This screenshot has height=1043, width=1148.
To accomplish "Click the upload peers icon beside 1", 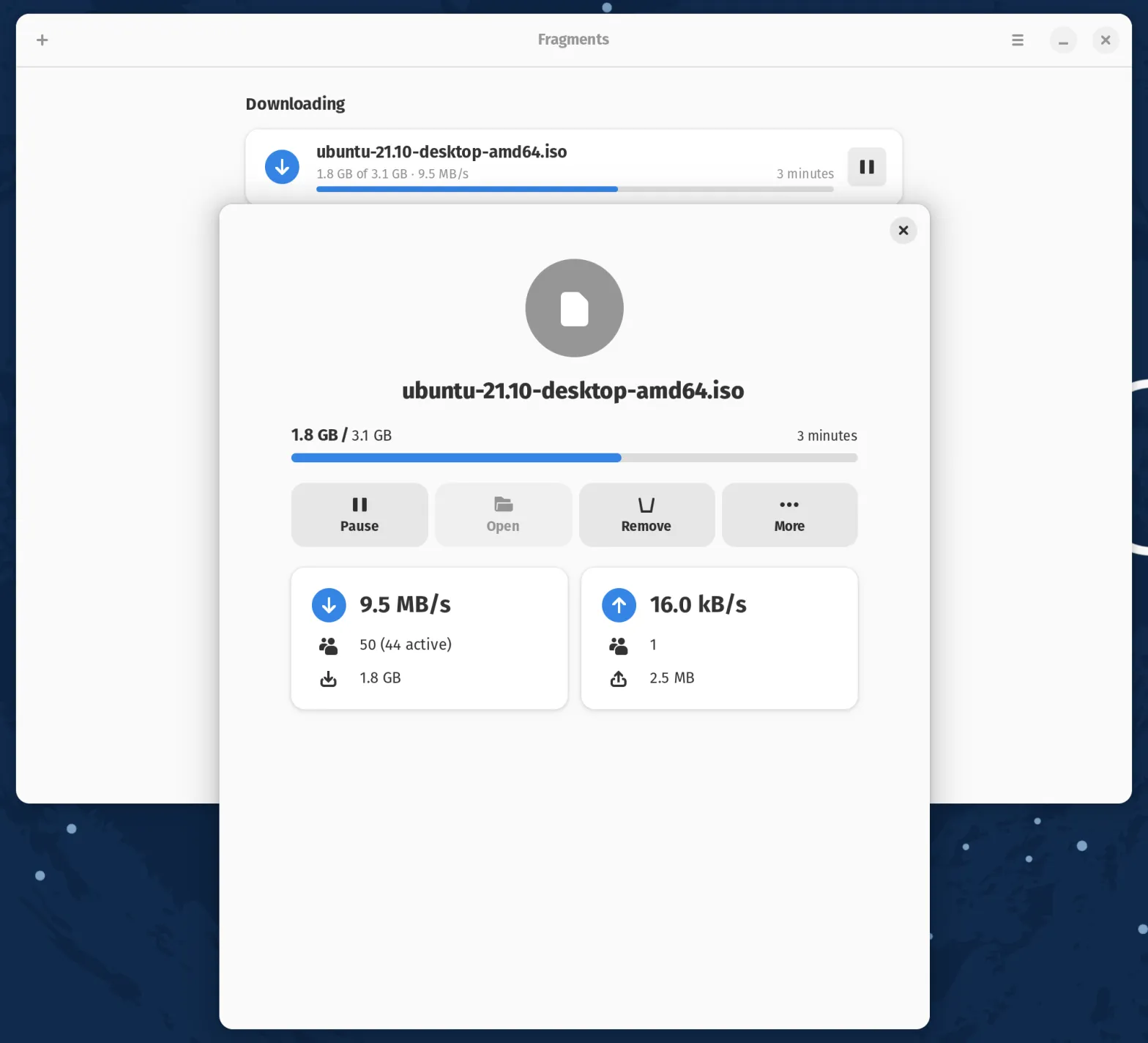I will tap(619, 645).
